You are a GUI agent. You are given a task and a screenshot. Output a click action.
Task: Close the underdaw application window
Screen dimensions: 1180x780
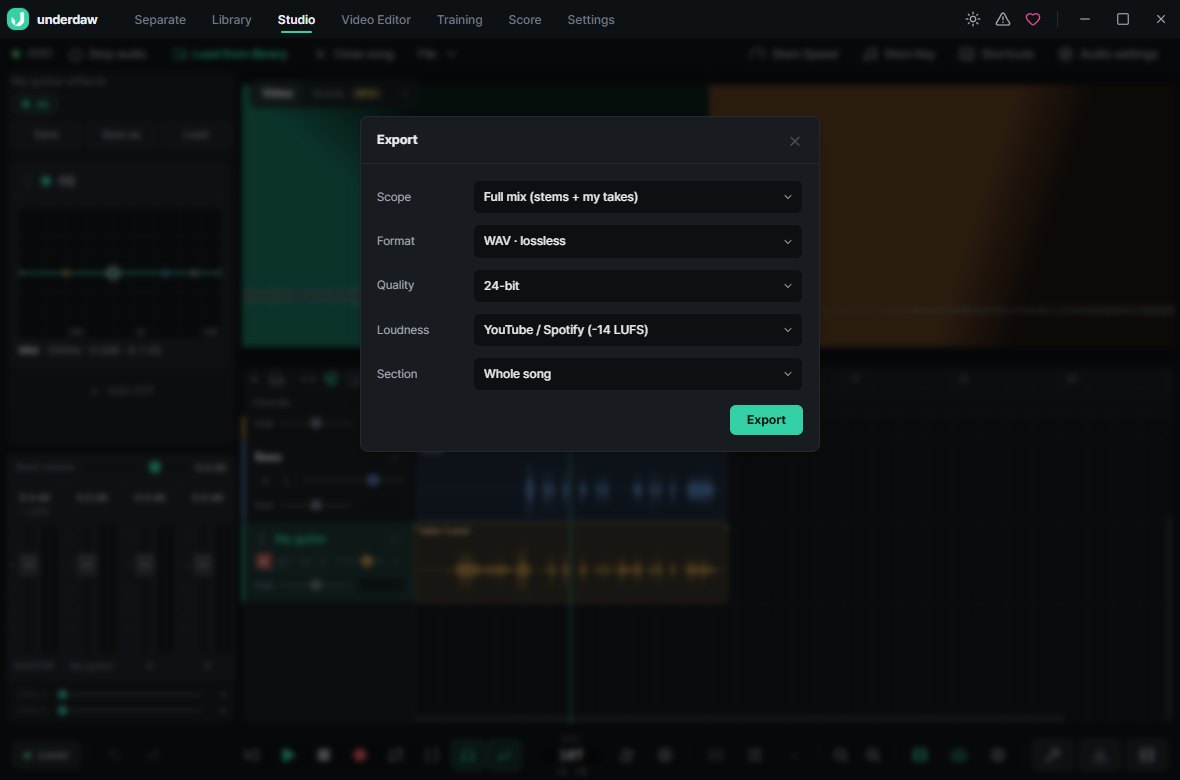pos(1160,20)
